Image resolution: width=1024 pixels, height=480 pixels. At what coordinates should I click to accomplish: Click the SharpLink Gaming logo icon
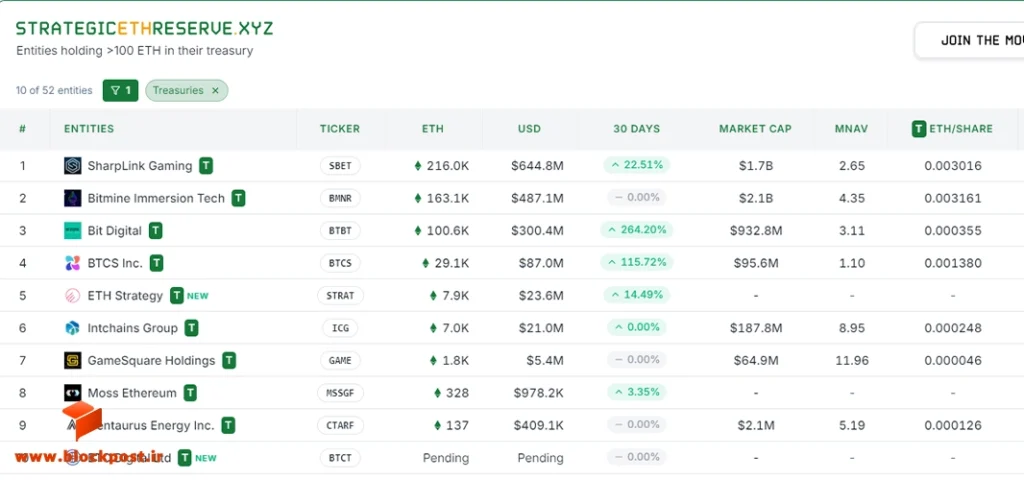72,166
